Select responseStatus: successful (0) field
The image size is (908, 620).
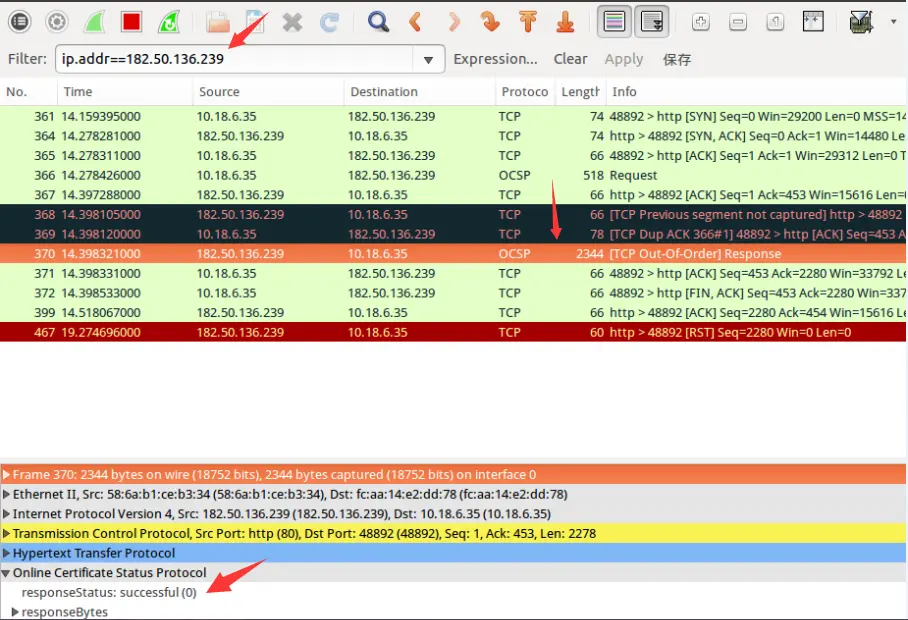[109, 593]
